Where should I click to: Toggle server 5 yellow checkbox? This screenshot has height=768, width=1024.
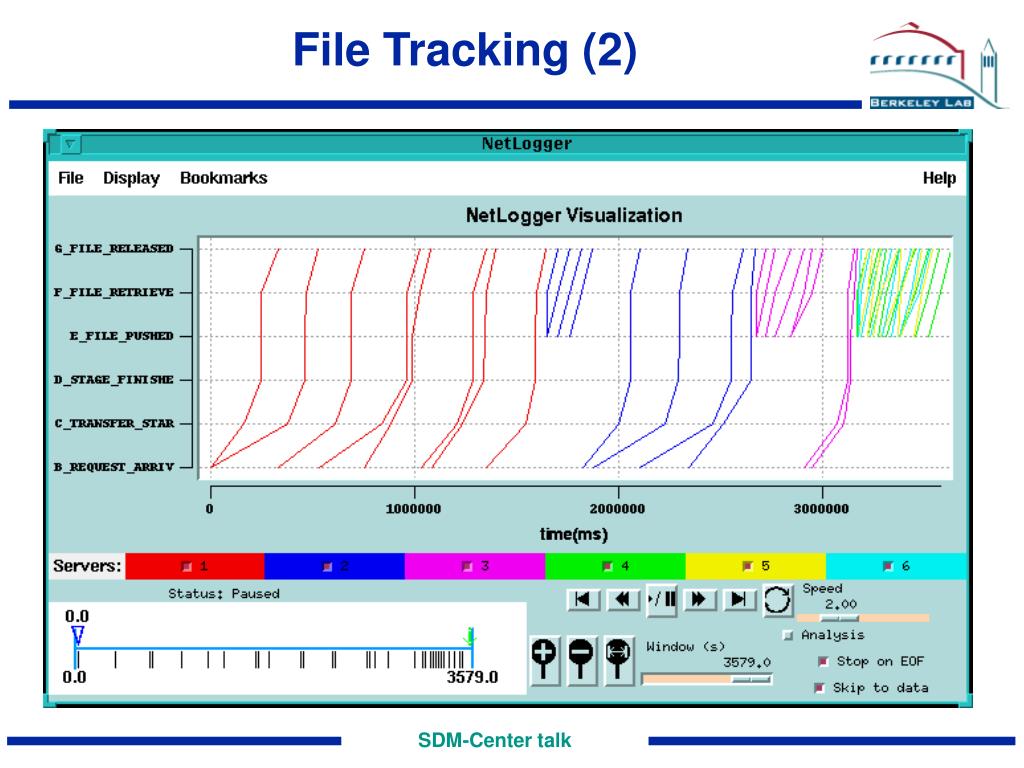748,566
